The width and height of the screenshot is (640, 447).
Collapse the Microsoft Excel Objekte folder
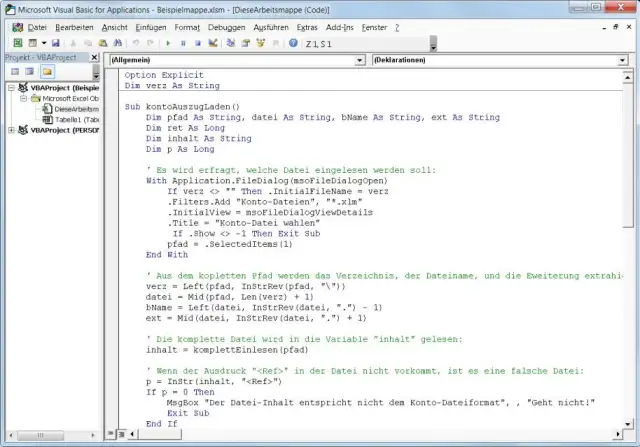(24, 98)
